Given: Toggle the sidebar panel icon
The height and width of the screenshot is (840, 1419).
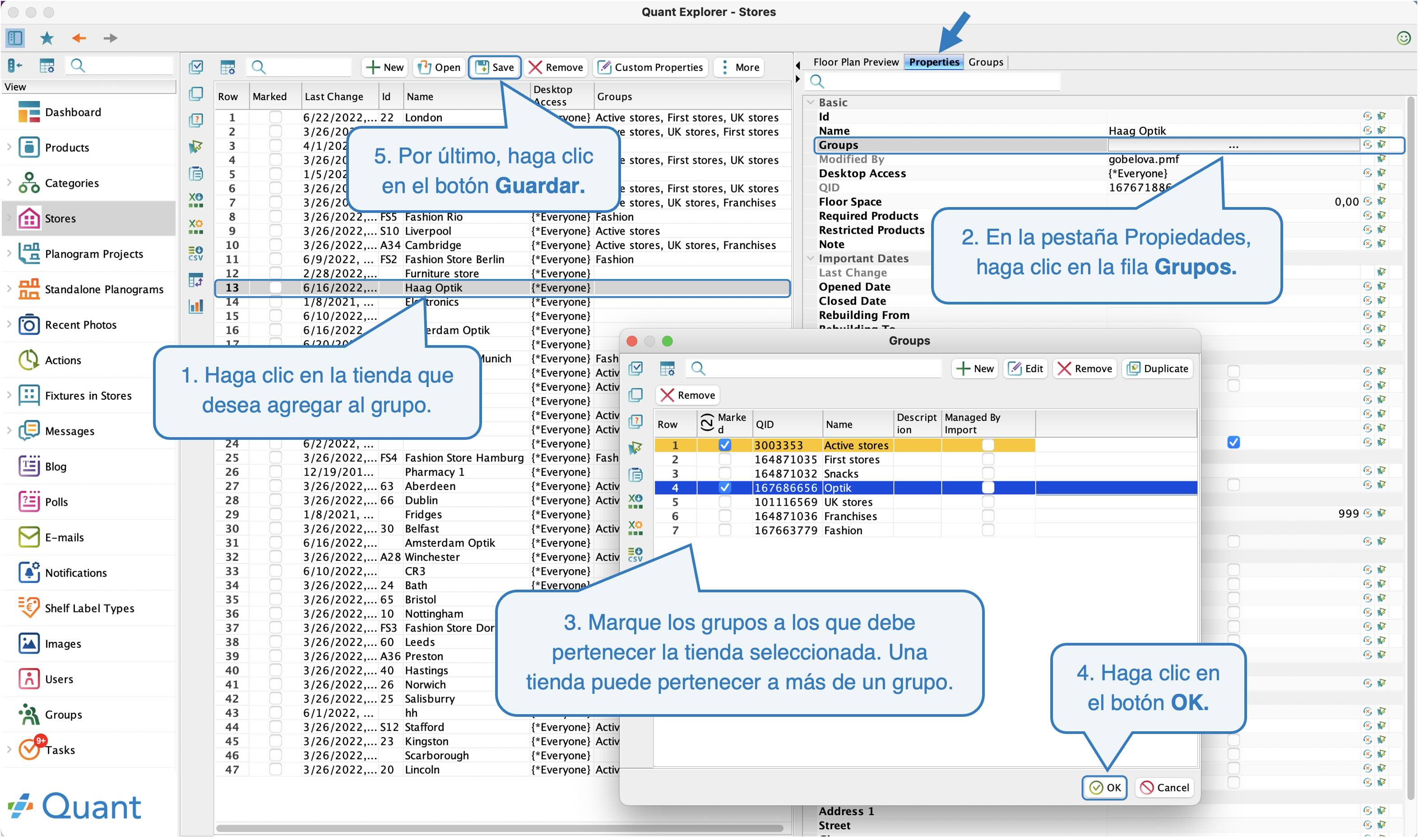Looking at the screenshot, I should pos(15,38).
